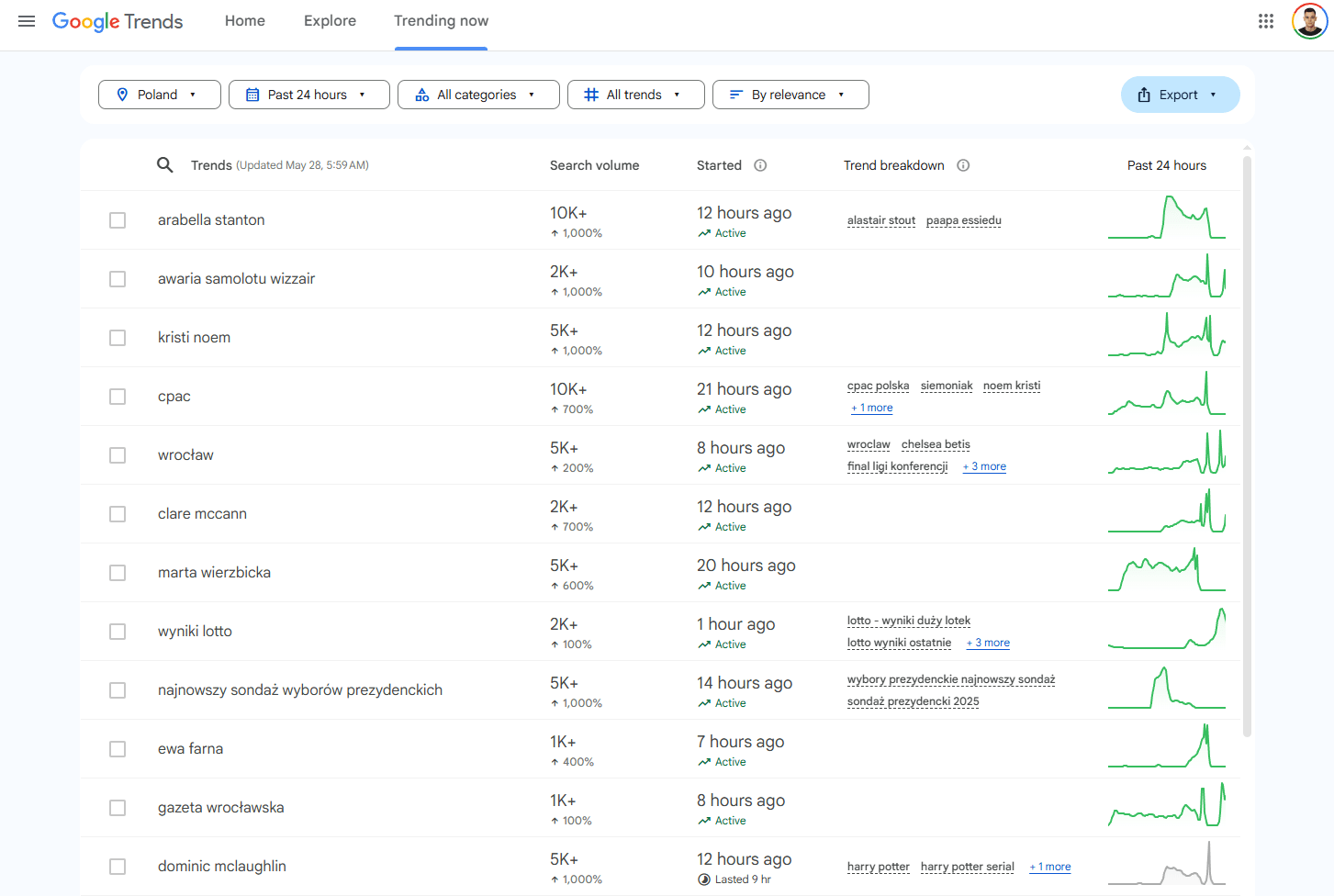Open the Poland country dropdown
1334x896 pixels.
tap(160, 95)
